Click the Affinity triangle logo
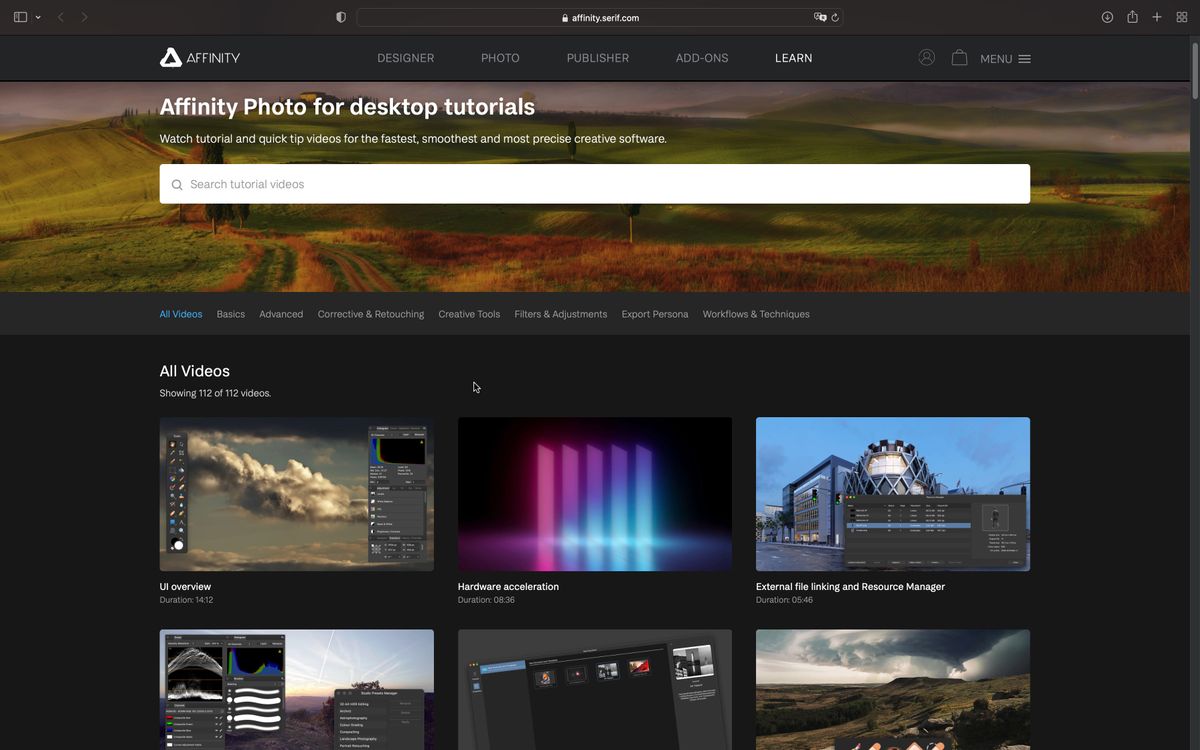The height and width of the screenshot is (750, 1200). click(x=170, y=57)
